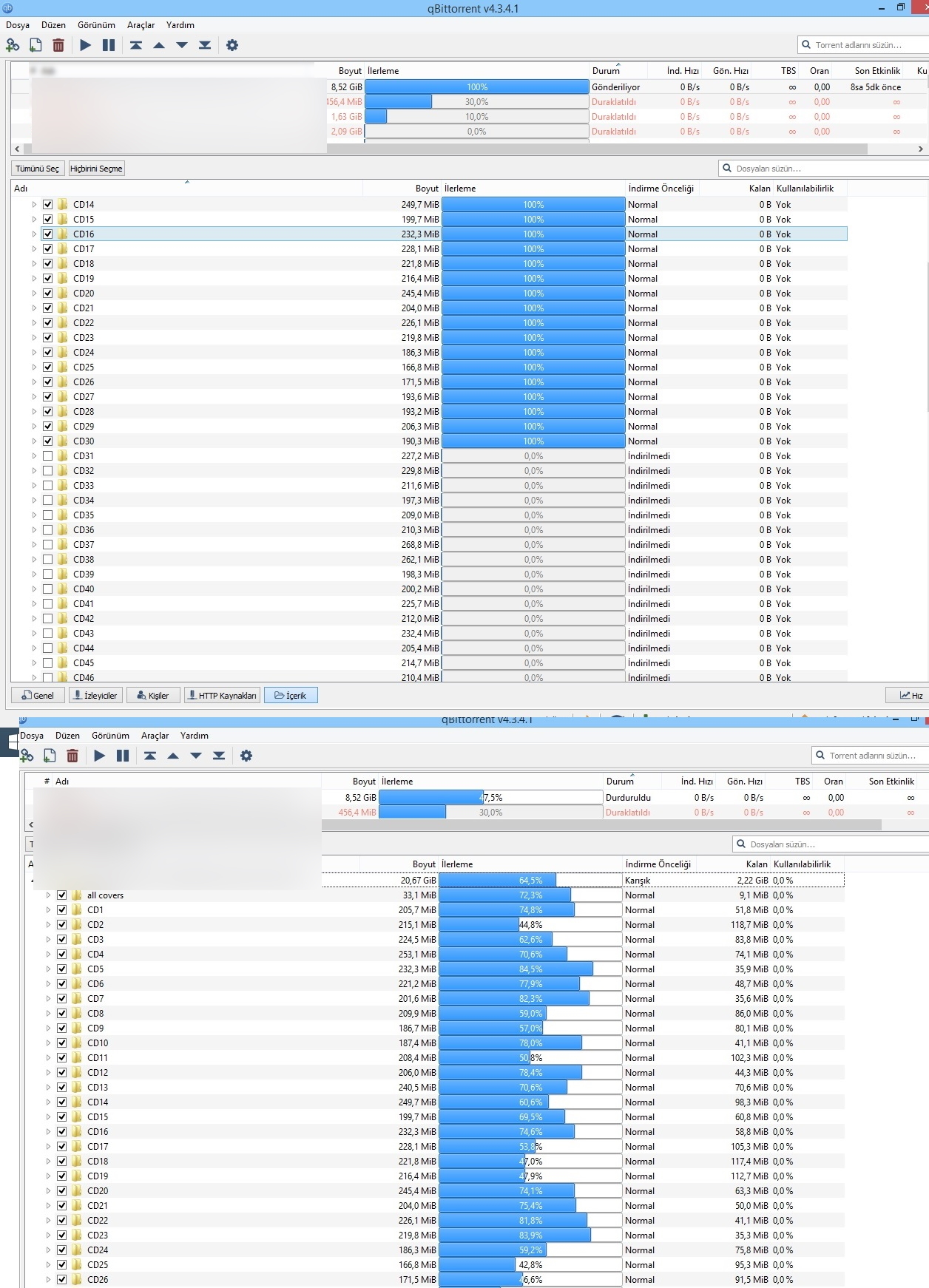Click Dosyaları süzün filter field in upper window
Image resolution: width=929 pixels, height=1288 pixels.
click(x=823, y=169)
